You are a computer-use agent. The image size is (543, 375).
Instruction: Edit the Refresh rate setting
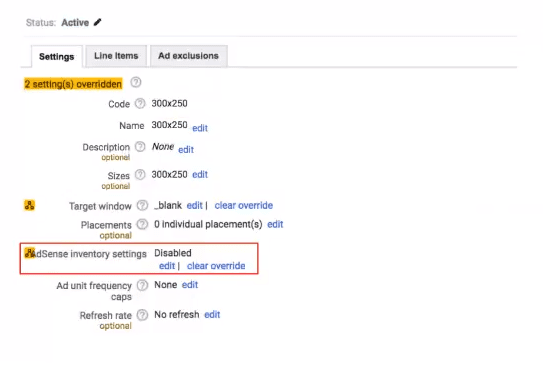pyautogui.click(x=212, y=315)
